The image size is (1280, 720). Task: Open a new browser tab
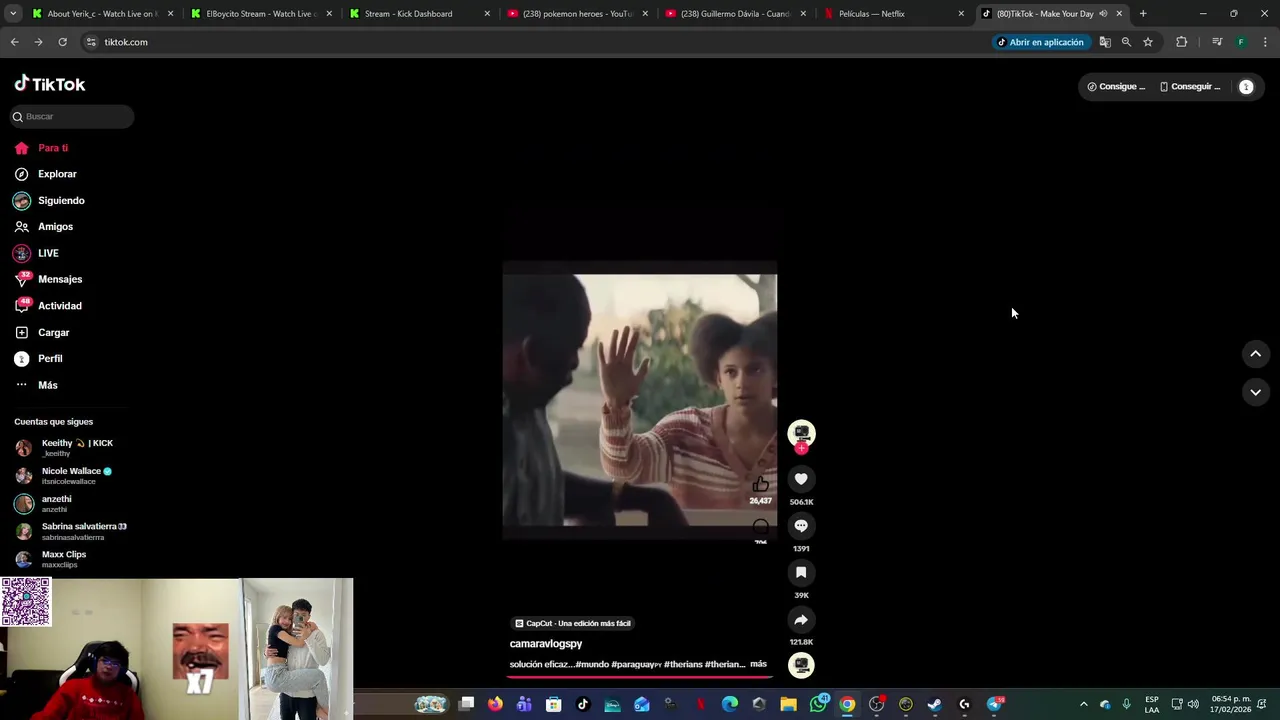1143,14
